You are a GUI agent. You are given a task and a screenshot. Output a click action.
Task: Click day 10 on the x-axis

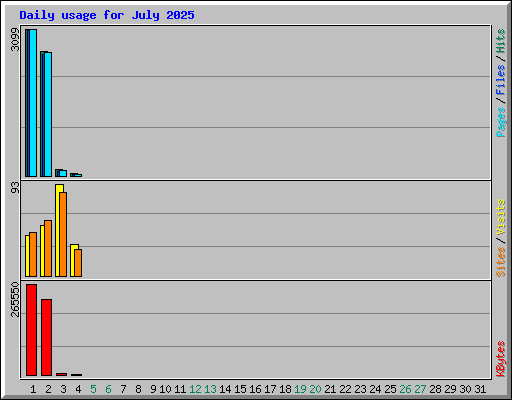coord(165,389)
